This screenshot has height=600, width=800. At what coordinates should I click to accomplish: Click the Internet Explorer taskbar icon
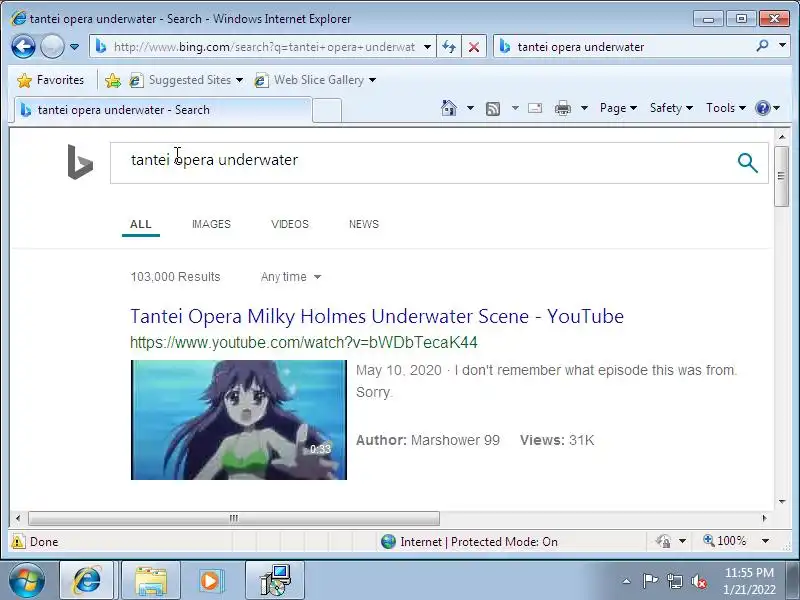87,581
